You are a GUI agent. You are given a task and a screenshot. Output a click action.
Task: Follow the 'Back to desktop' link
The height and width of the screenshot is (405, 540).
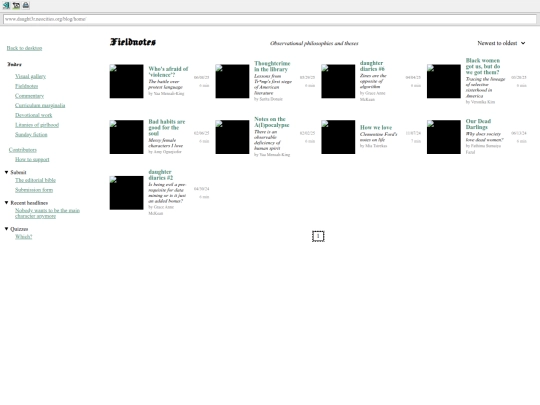coord(24,48)
